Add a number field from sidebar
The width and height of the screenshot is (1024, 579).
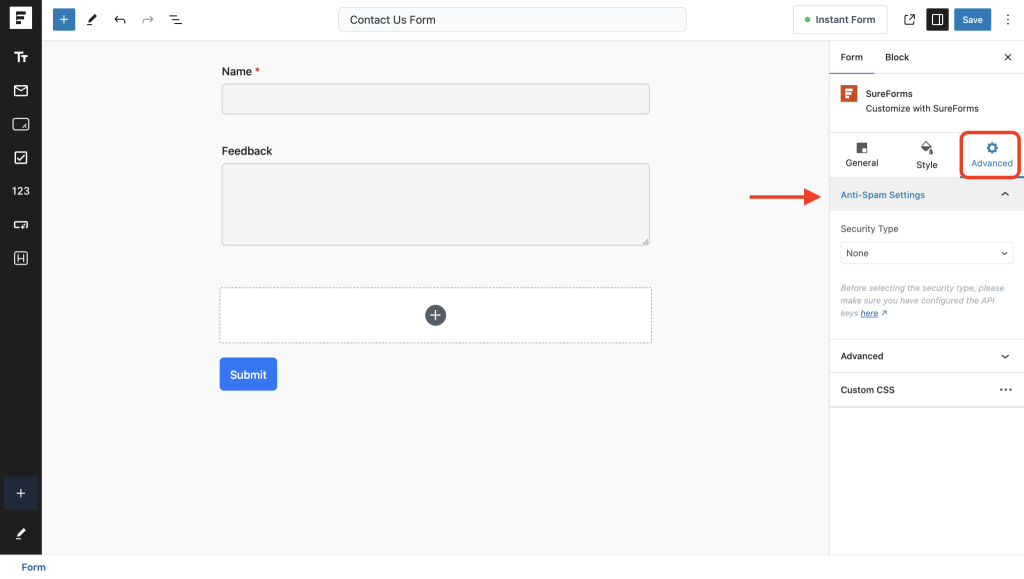tap(20, 191)
